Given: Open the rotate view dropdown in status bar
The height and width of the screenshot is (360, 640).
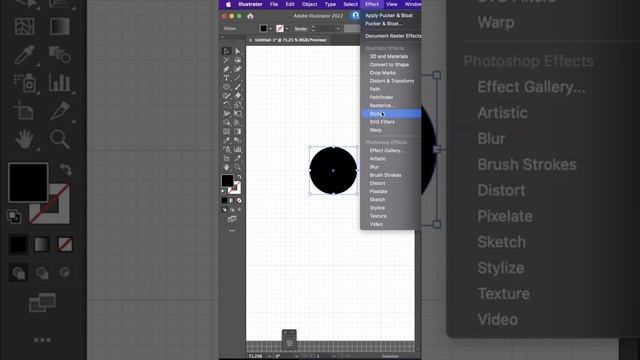Looking at the screenshot, I should point(296,356).
